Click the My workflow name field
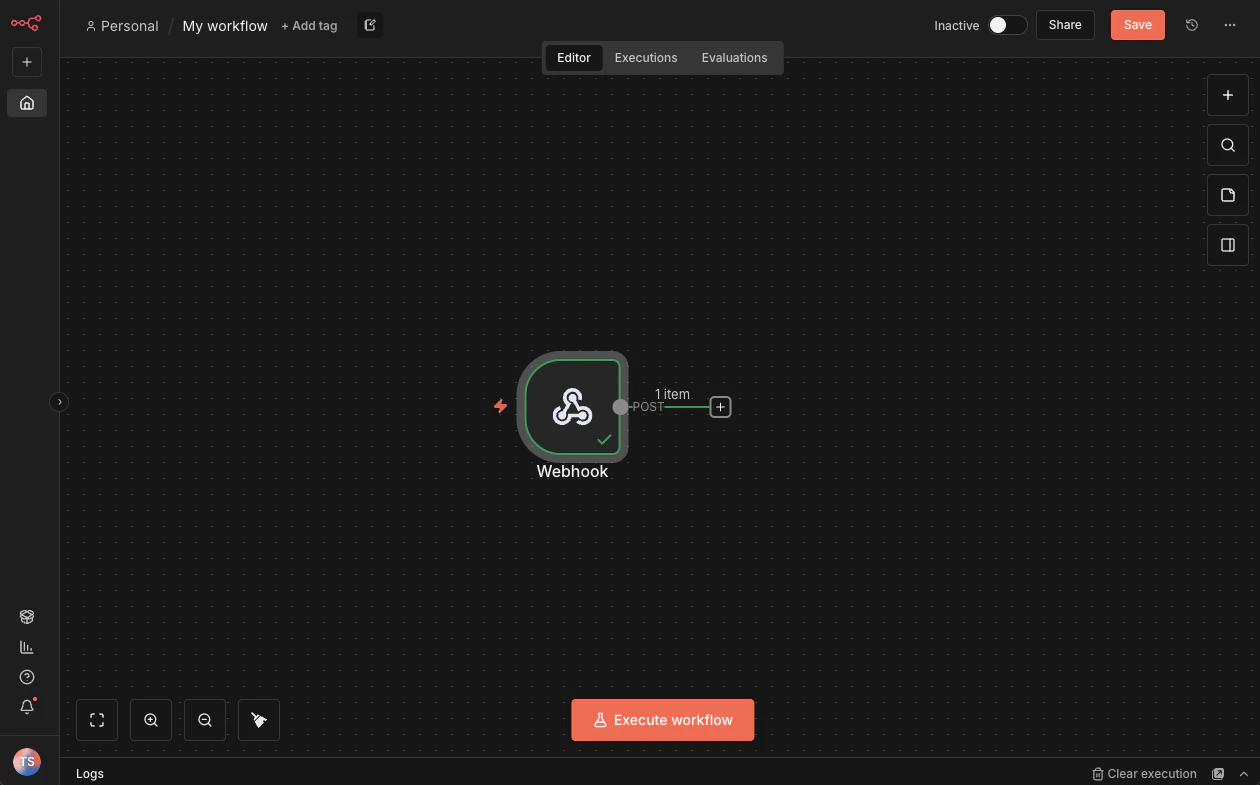The width and height of the screenshot is (1260, 785). pyautogui.click(x=225, y=26)
